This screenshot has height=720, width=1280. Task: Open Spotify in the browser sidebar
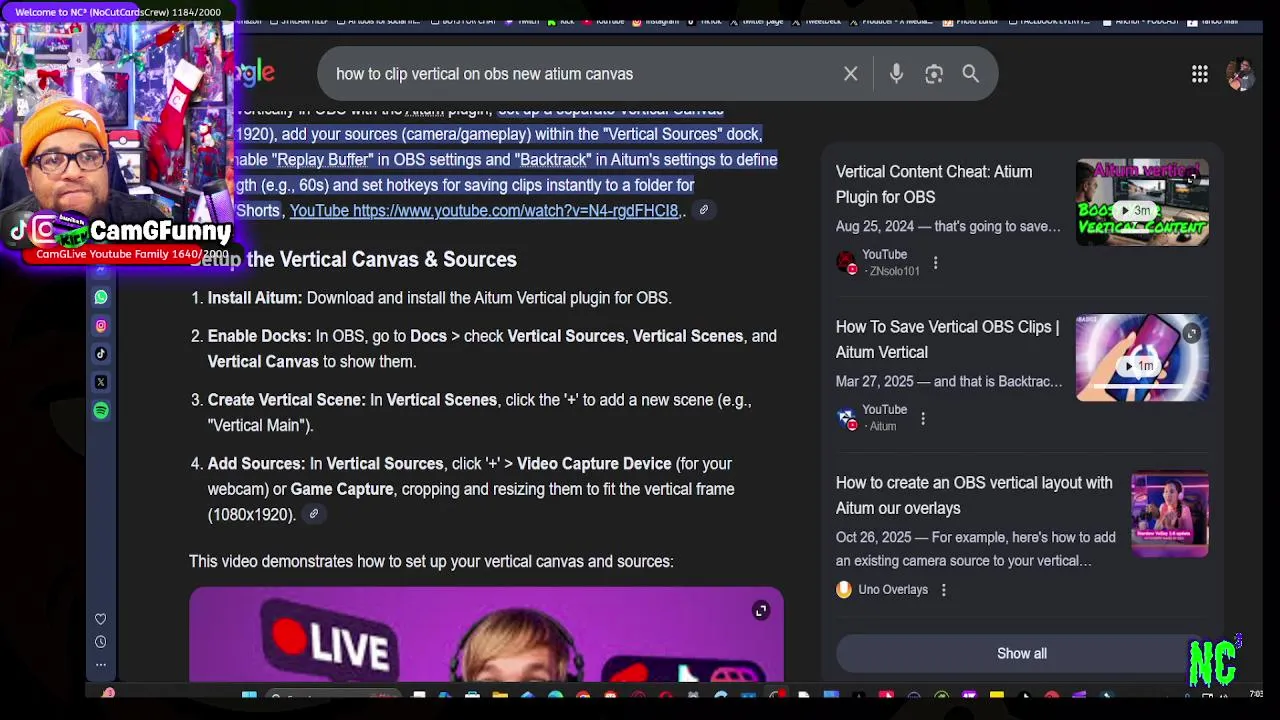101,410
